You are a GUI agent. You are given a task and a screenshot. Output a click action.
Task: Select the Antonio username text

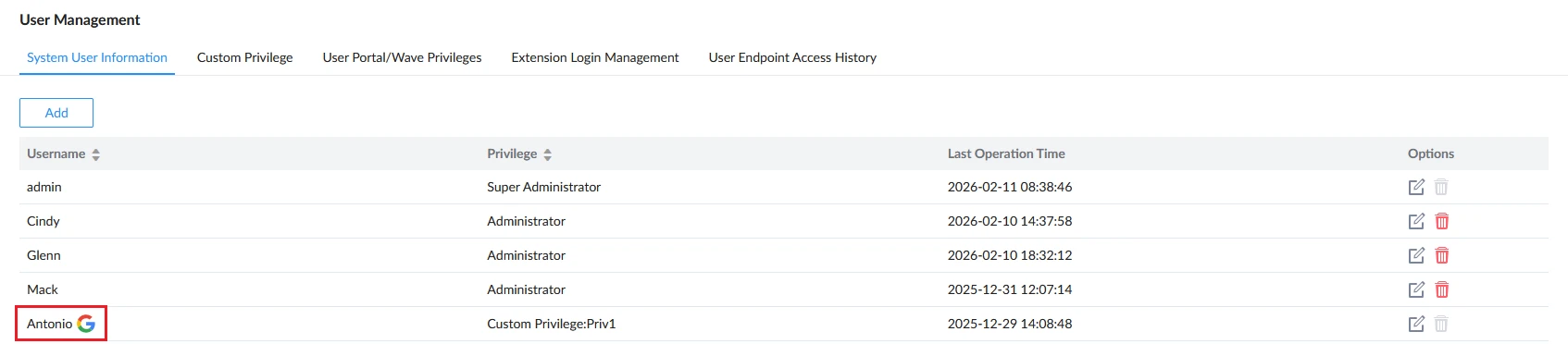[50, 324]
